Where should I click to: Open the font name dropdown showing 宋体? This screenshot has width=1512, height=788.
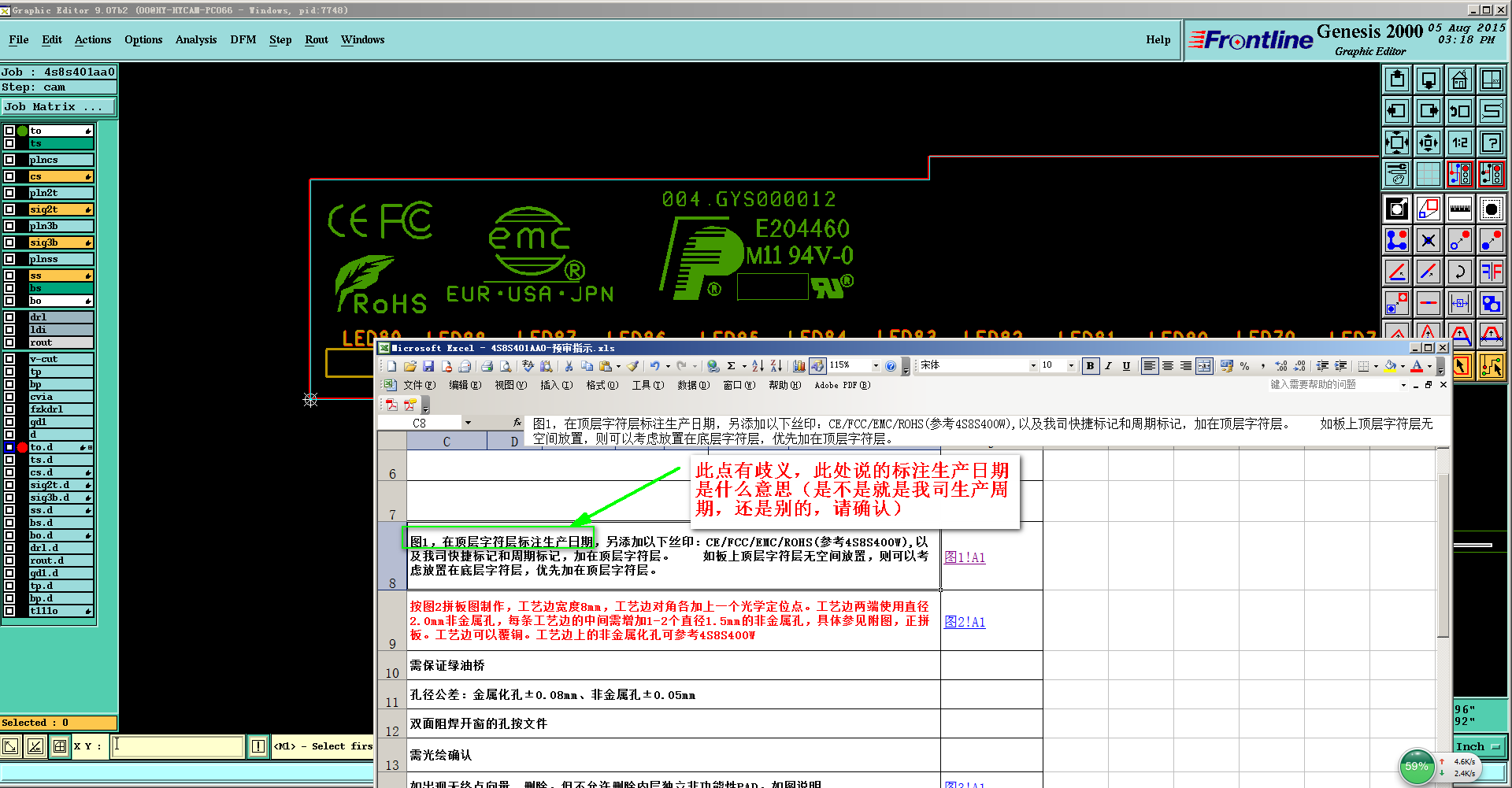tap(1033, 366)
